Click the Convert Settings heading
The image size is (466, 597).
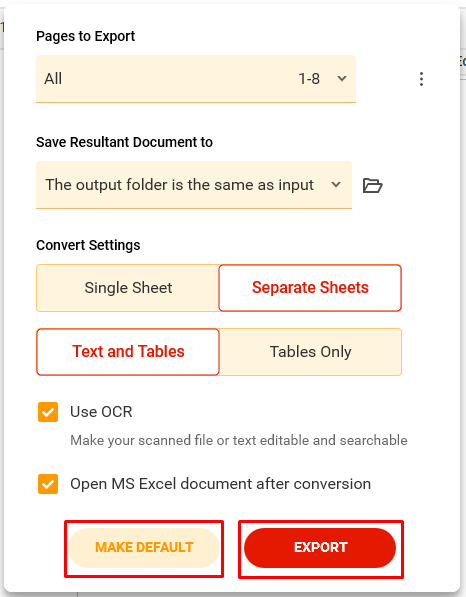[88, 245]
